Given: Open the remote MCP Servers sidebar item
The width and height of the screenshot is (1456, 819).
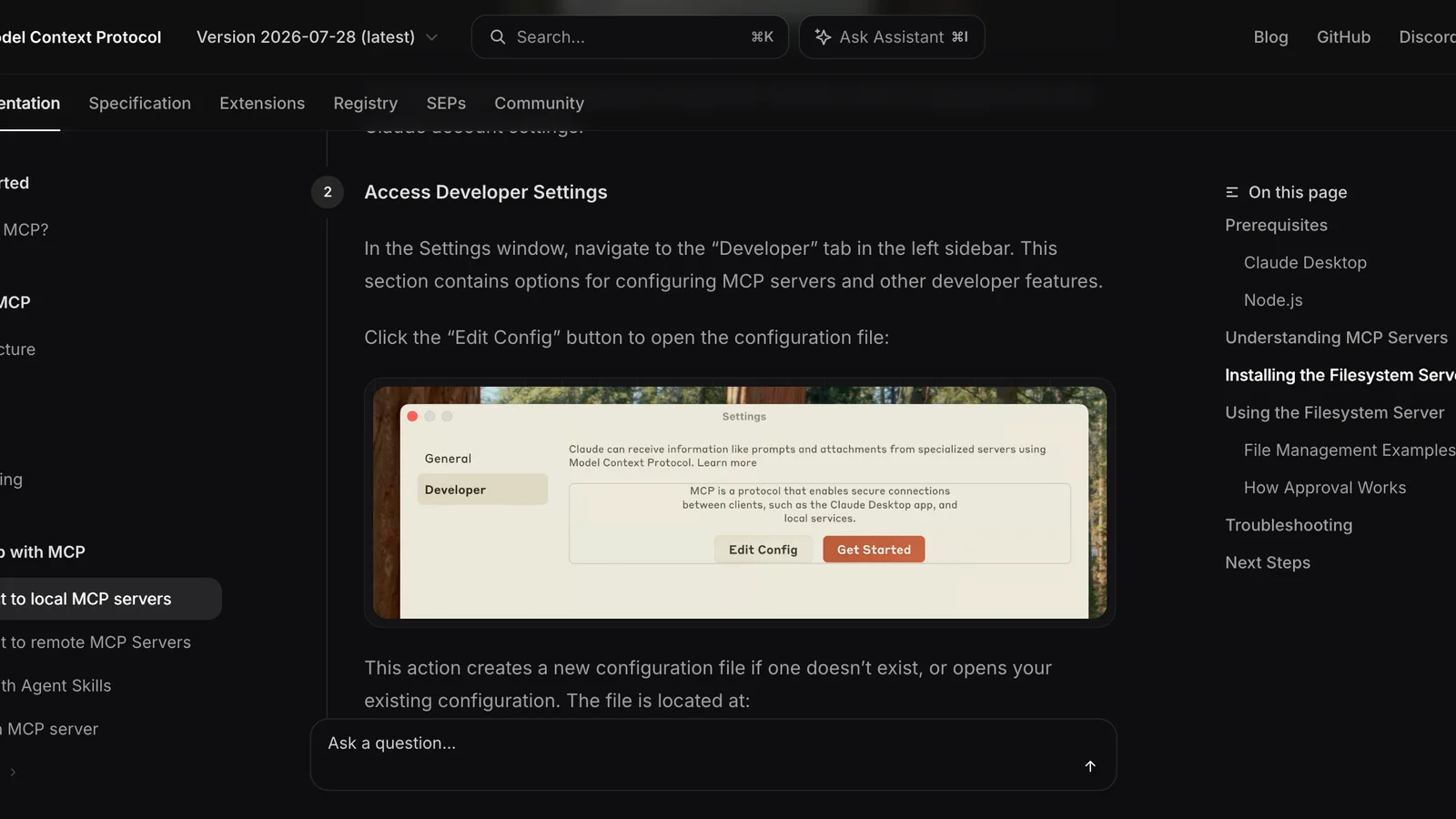Looking at the screenshot, I should [96, 642].
